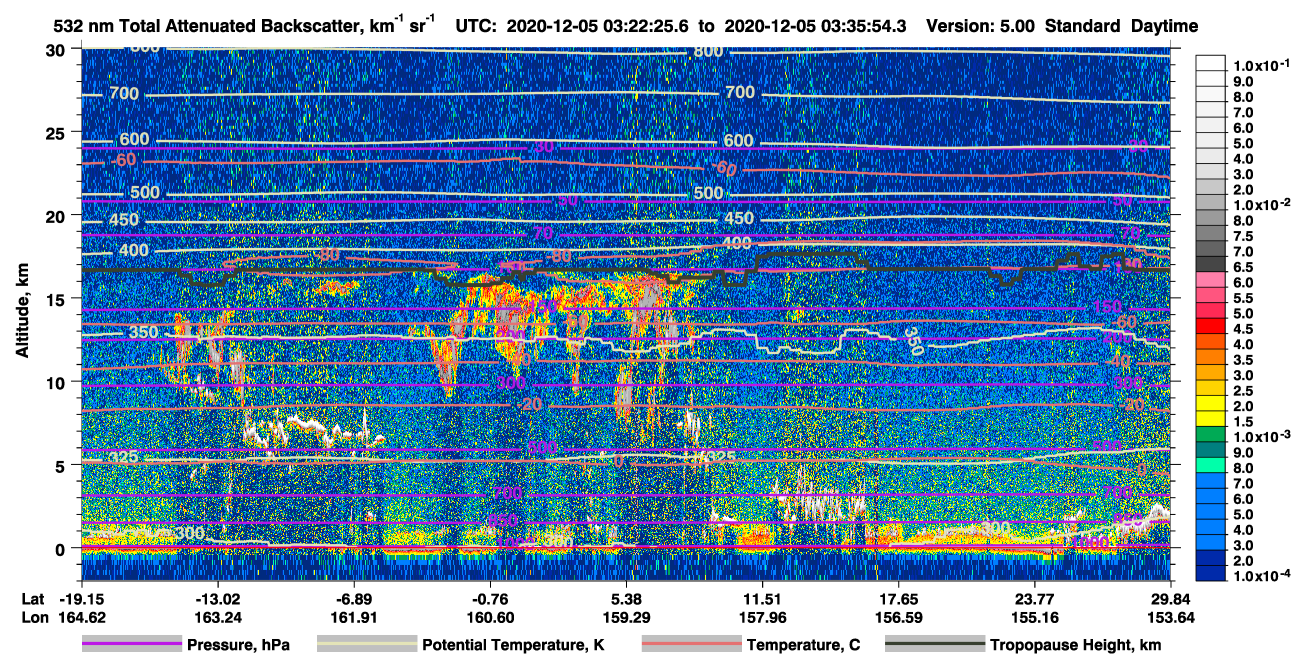Screen dimensions: 1300x667
Task: Click longitude value 159.29
Action: (x=626, y=617)
